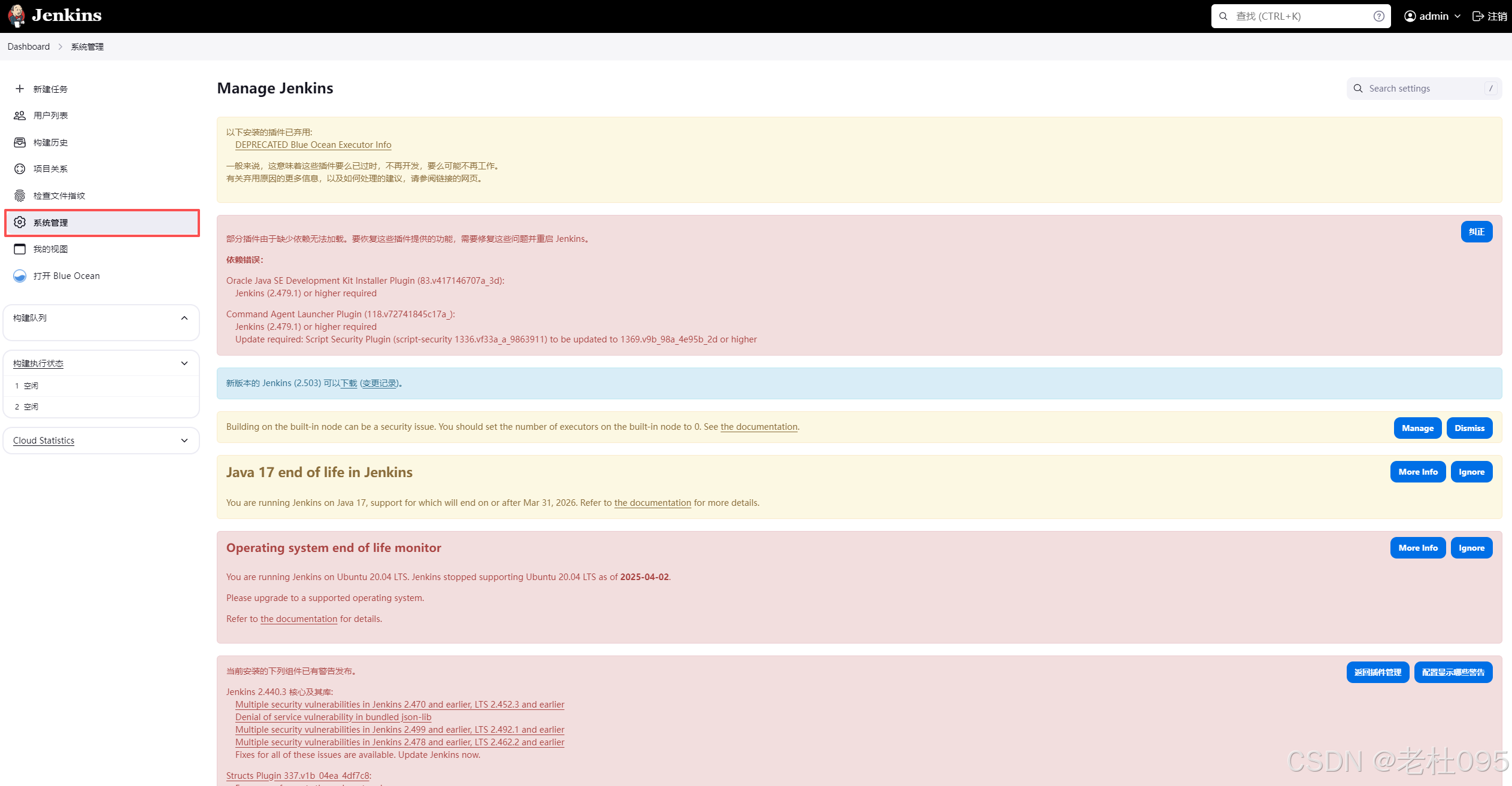Select 我的视图 in the sidebar
This screenshot has width=1512, height=786.
point(50,249)
